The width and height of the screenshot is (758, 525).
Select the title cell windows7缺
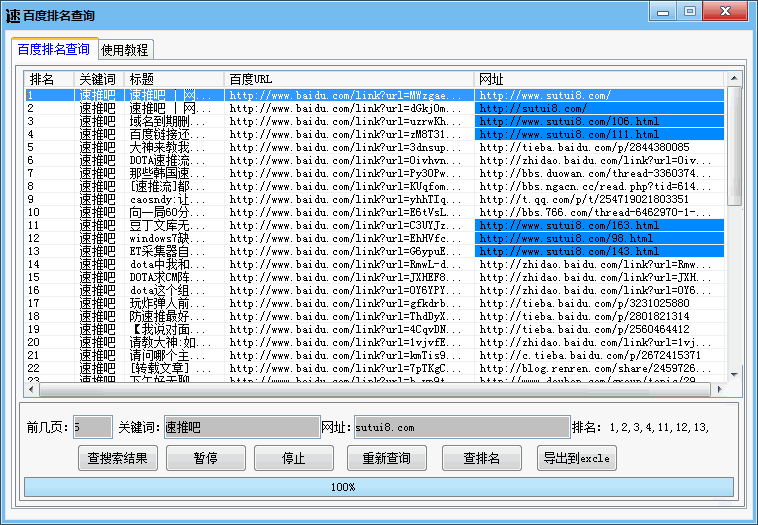point(174,238)
